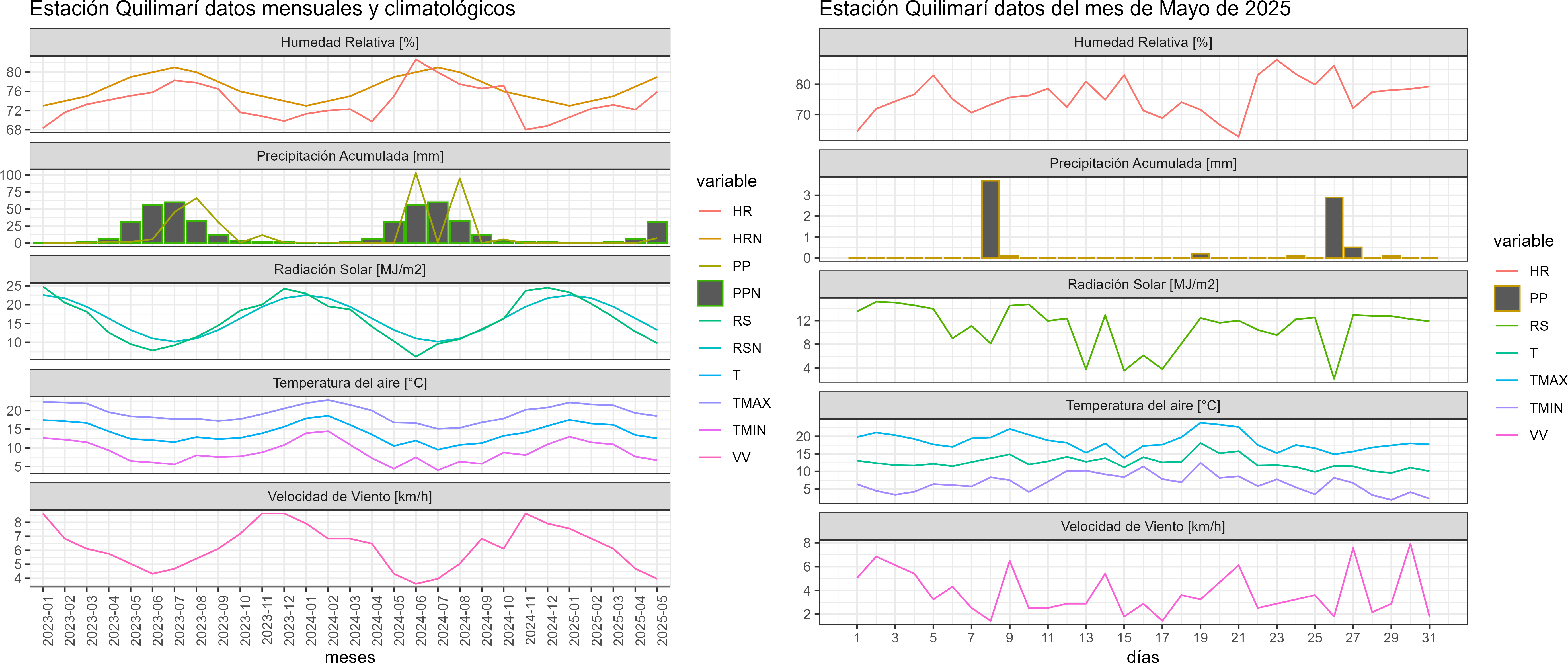Click 'Humedad Relativa [%]' header in monthly chart

349,42
